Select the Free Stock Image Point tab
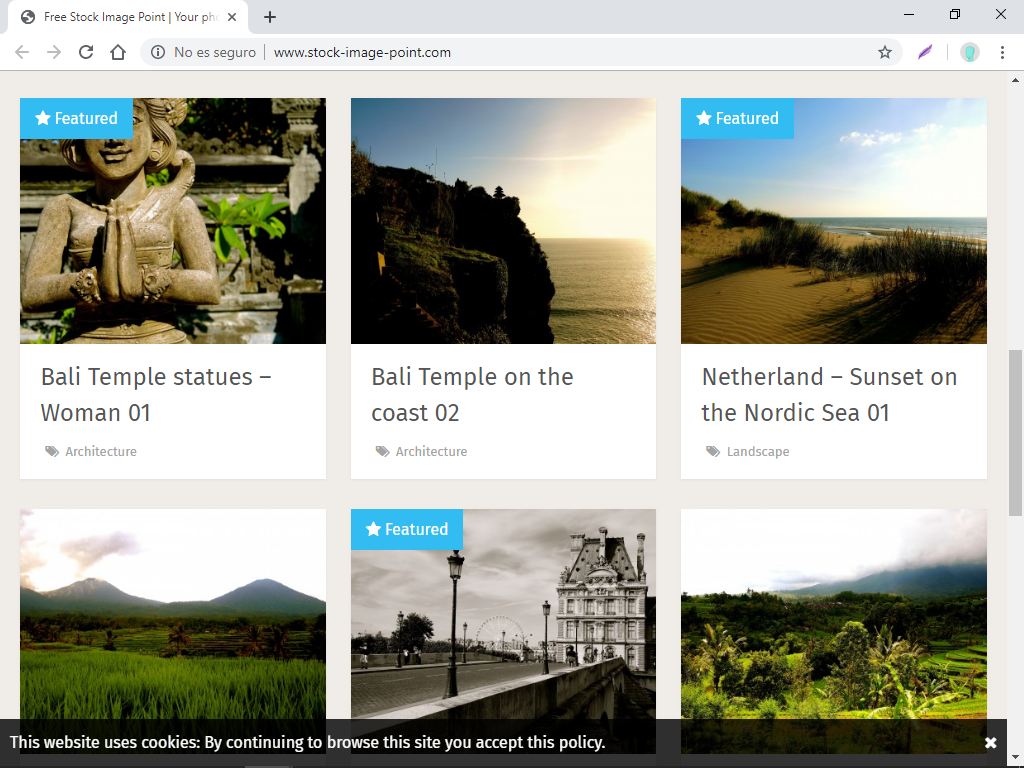 (x=128, y=17)
